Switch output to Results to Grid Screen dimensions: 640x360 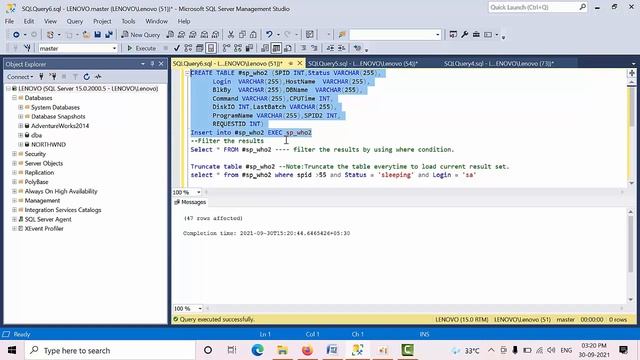tap(276, 48)
